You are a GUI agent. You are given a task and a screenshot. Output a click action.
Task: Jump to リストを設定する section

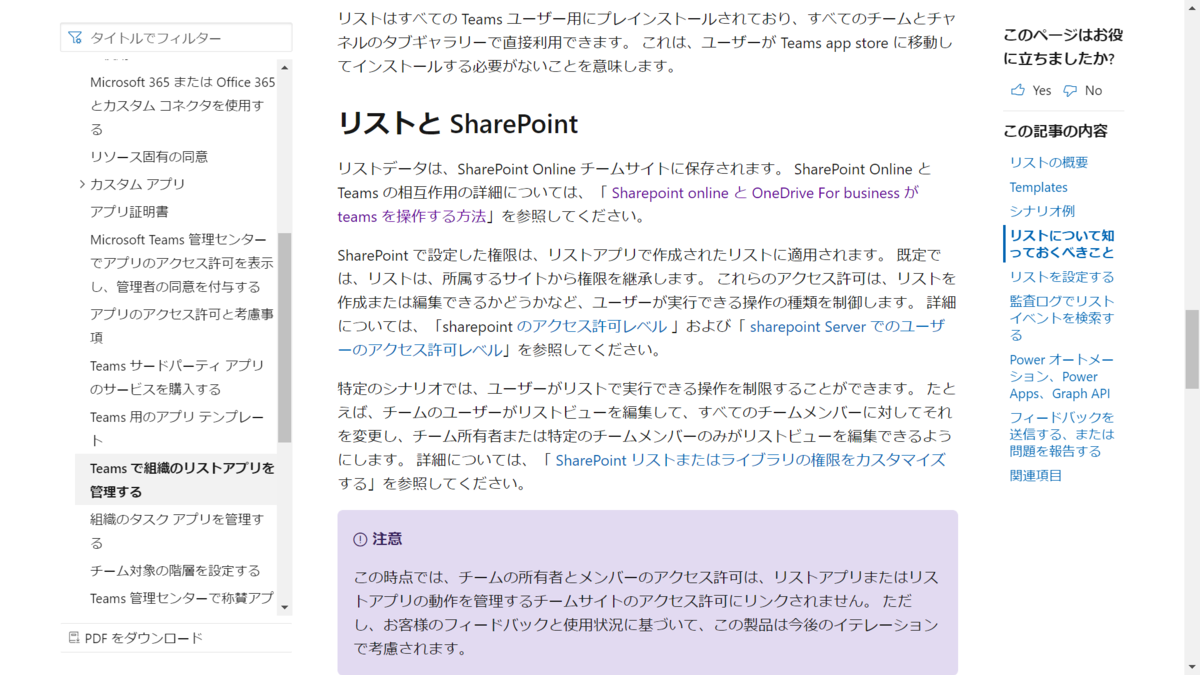click(x=1062, y=277)
